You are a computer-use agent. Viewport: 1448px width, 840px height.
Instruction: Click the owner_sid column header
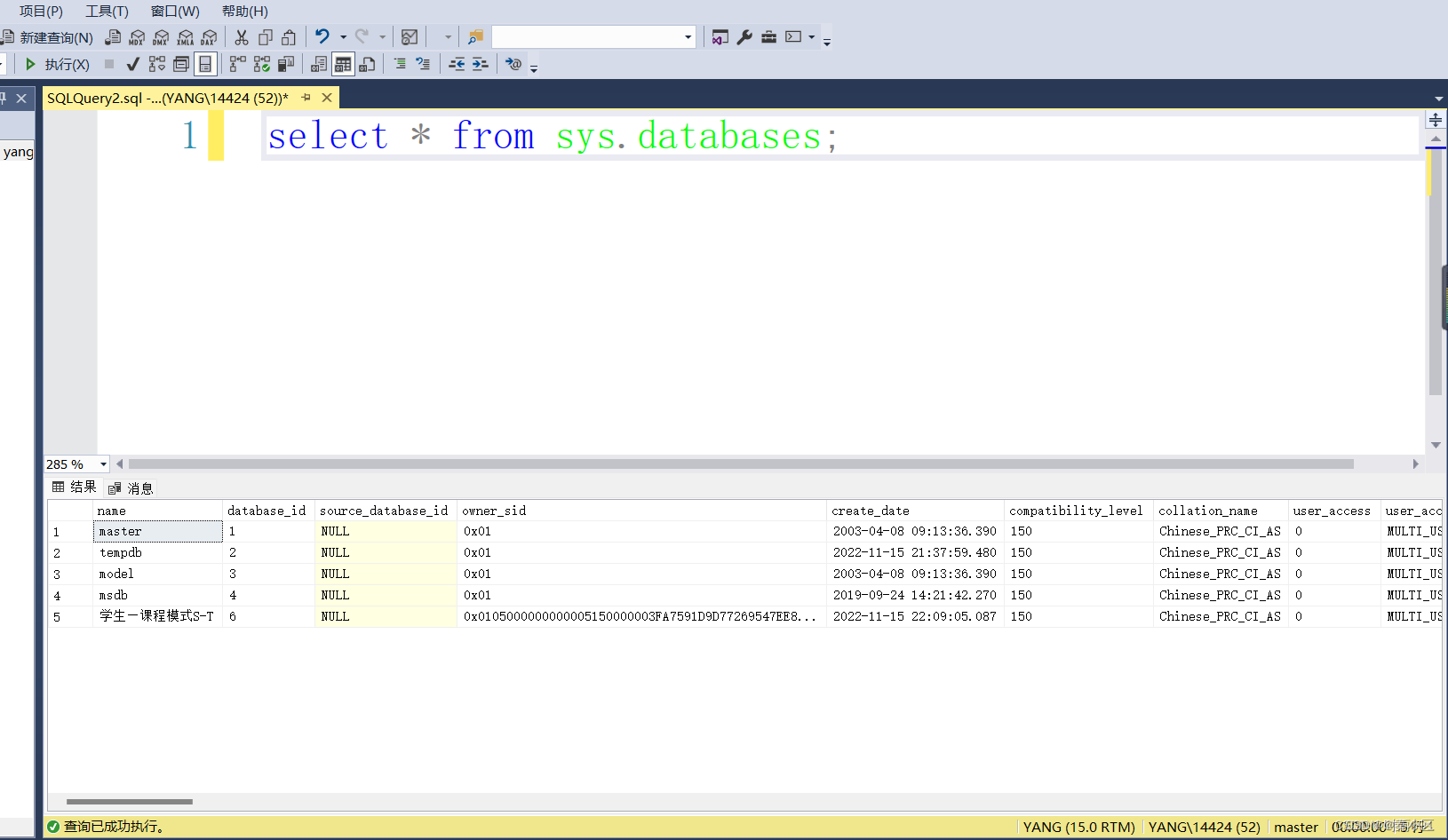(641, 511)
